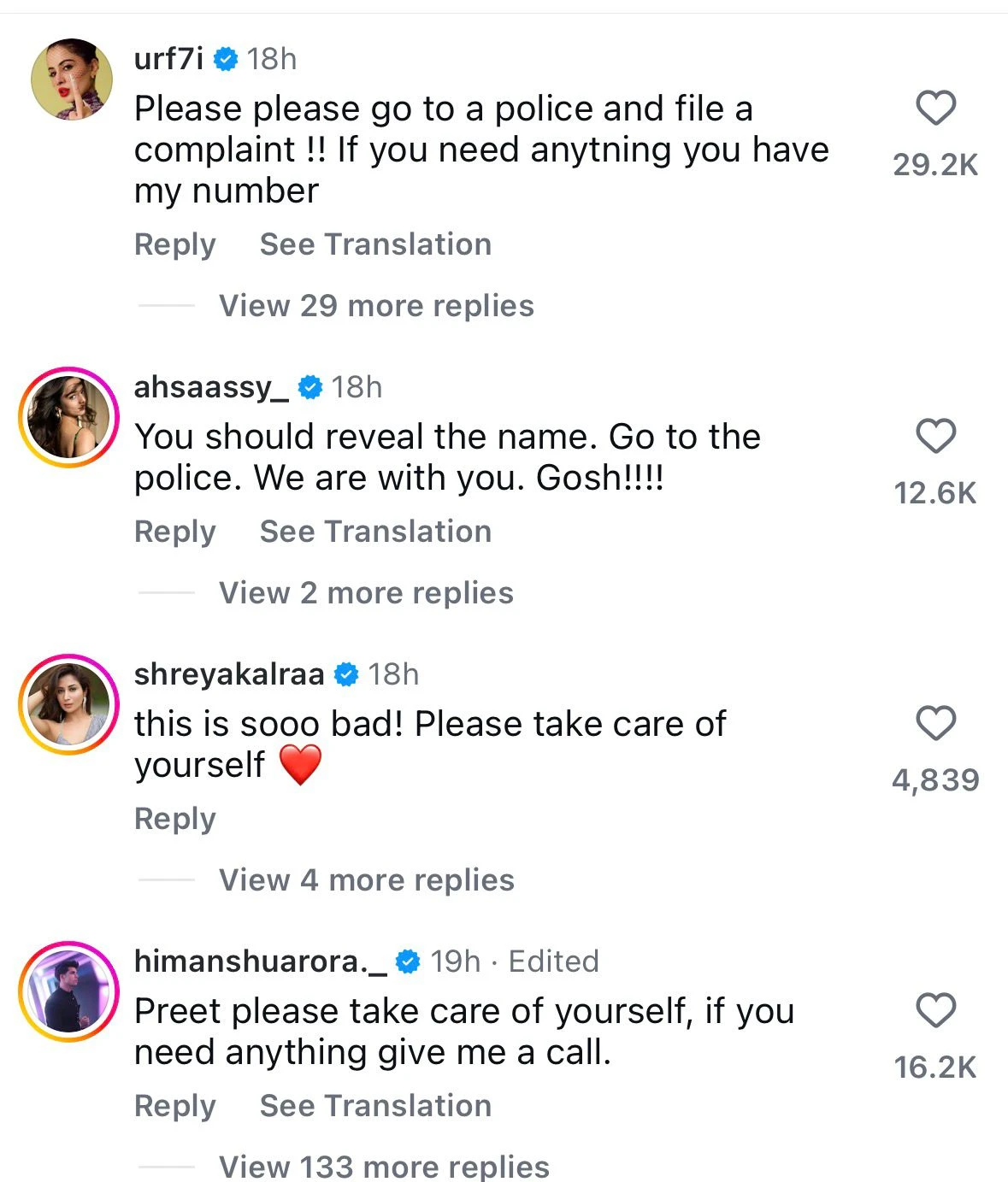Viewport: 1008px width, 1182px height.
Task: Tap himanshuarora._'s profile avatar
Action: [x=68, y=991]
